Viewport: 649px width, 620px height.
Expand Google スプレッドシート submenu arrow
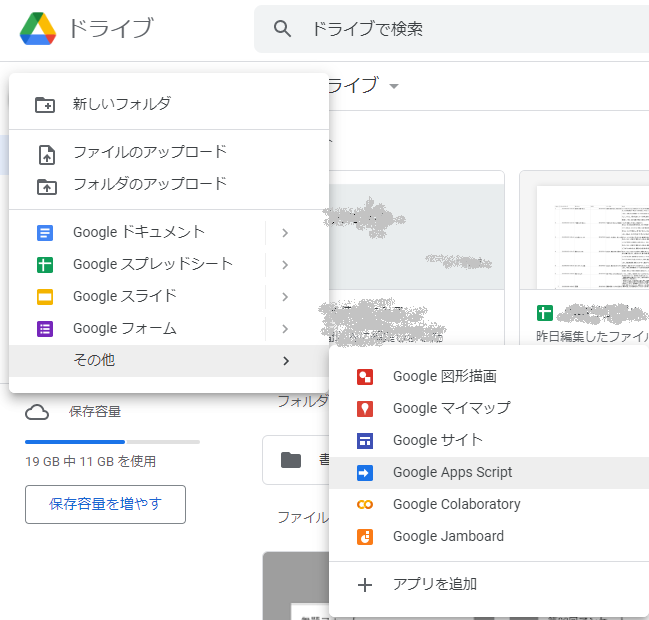tap(285, 265)
